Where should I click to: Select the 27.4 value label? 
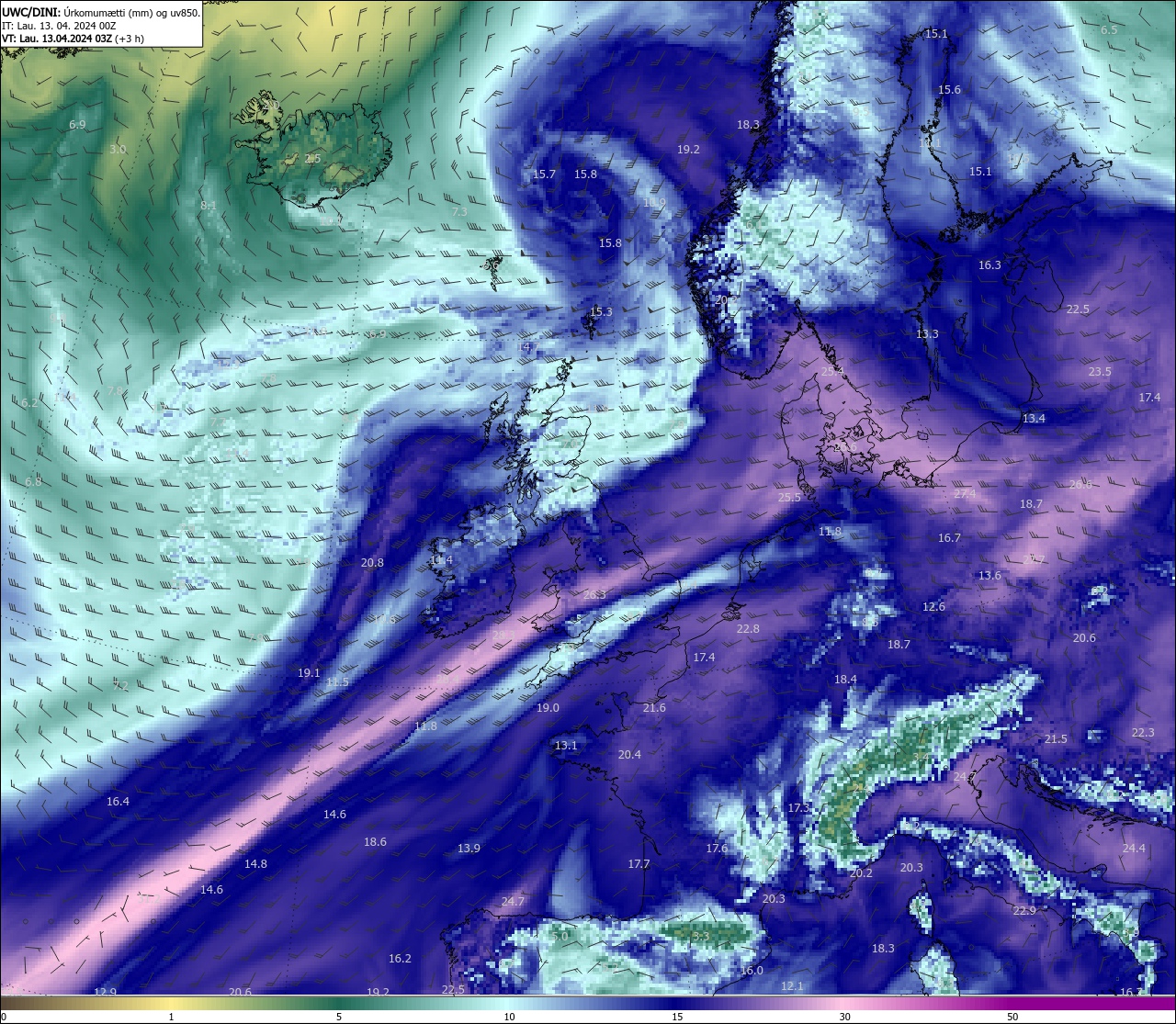tap(965, 494)
